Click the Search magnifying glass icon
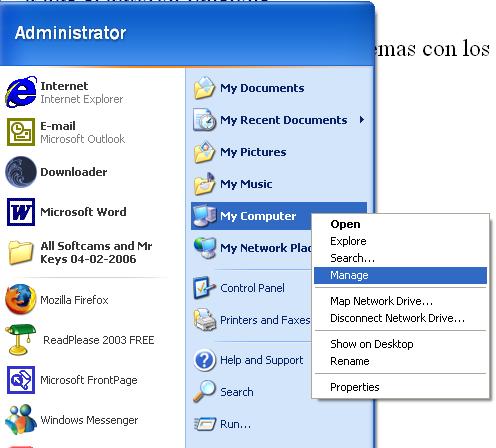496x448 pixels. pyautogui.click(x=204, y=392)
